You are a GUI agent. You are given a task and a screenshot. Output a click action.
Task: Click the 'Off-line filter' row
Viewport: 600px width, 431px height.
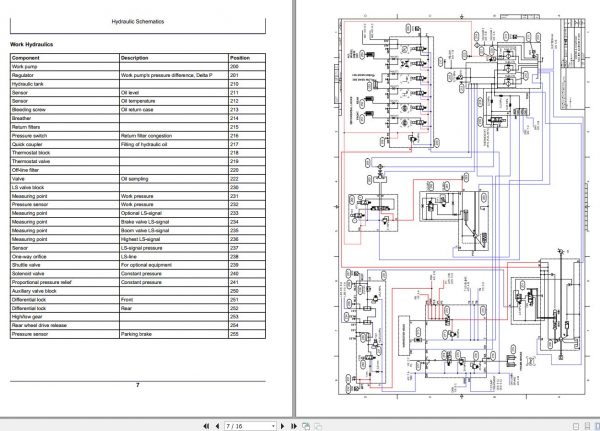138,170
